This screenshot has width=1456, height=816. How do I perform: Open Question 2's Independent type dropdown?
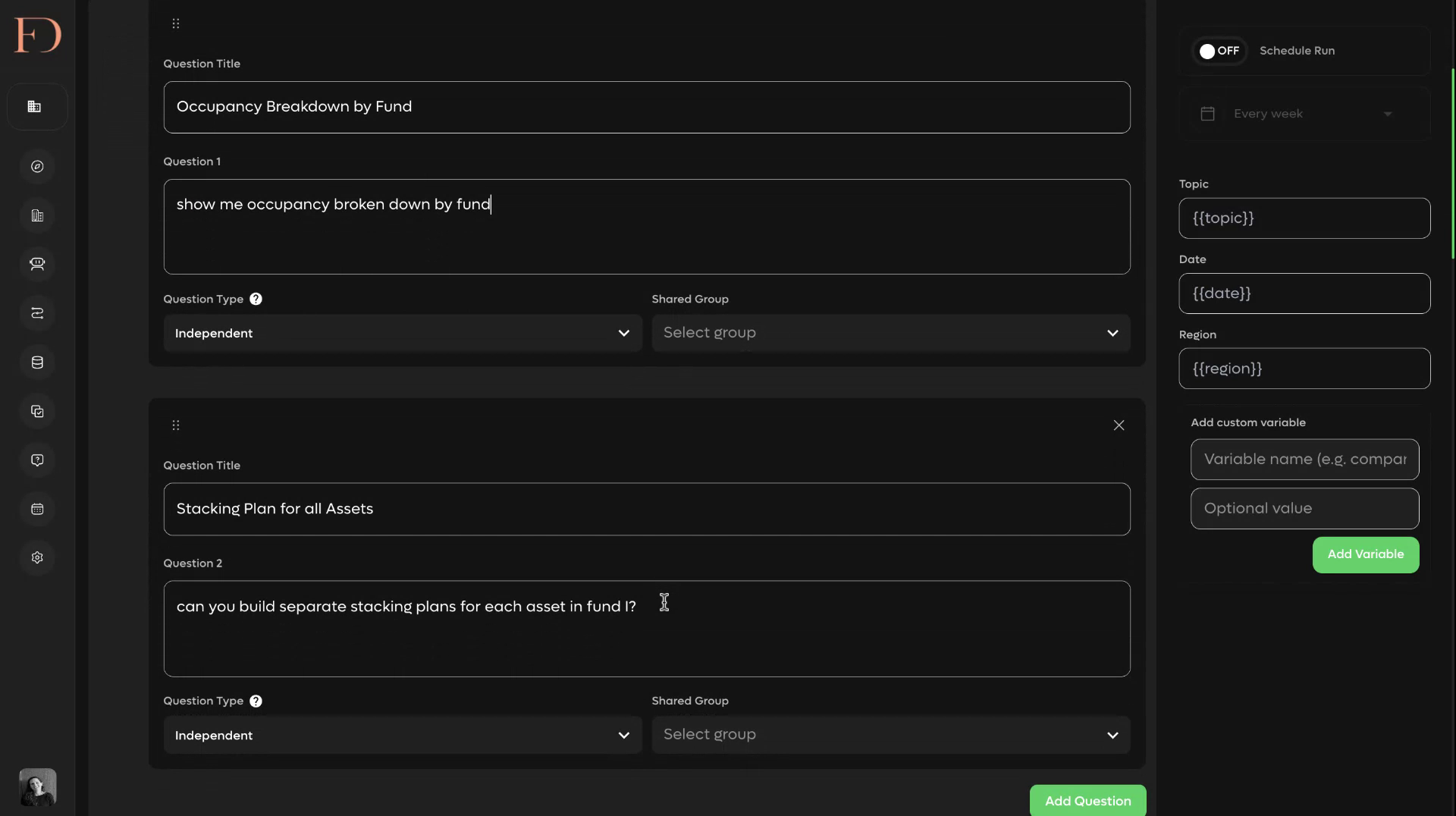pyautogui.click(x=403, y=735)
